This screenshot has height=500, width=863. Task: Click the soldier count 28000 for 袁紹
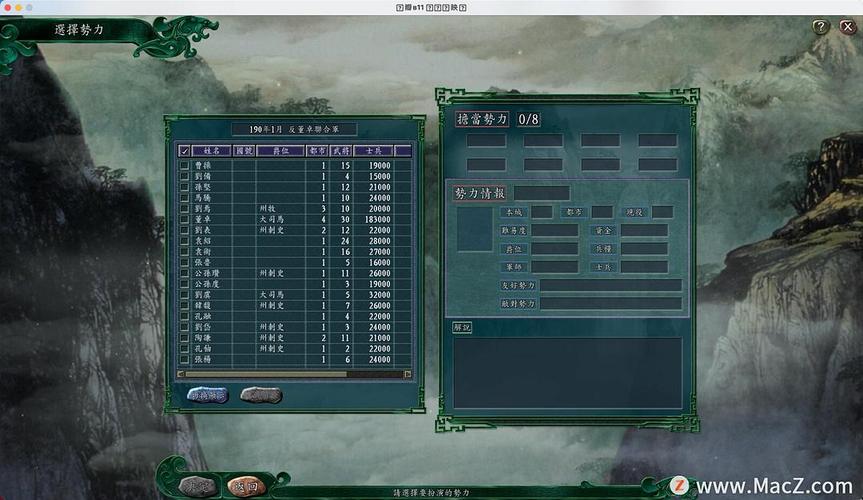379,241
